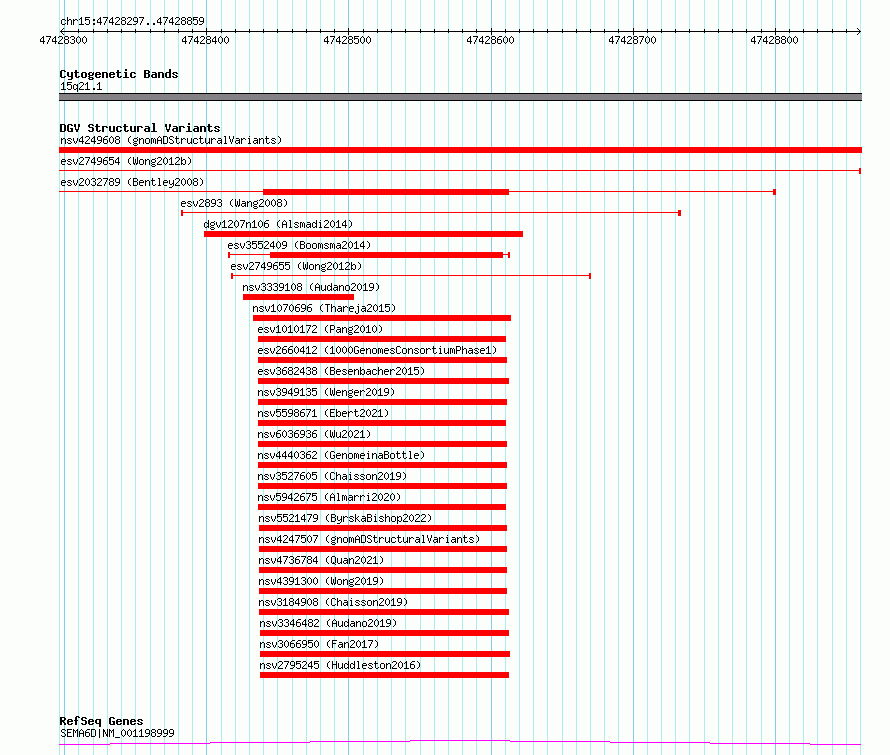Click the red bar for dgv1207n106 (Alsmadi2014)
890x755 pixels.
click(363, 234)
